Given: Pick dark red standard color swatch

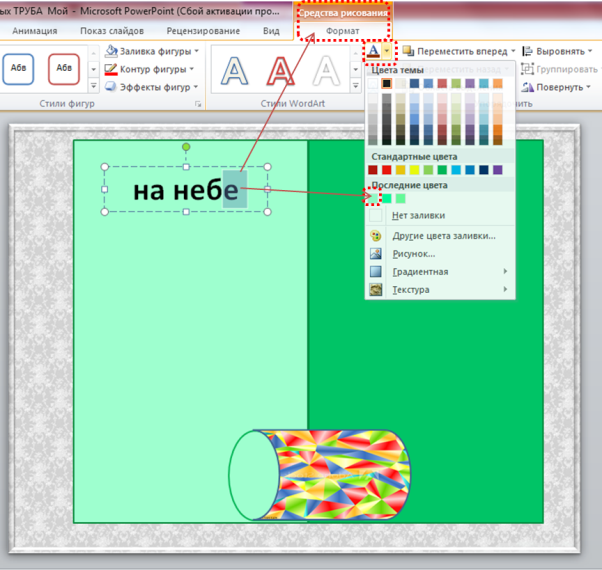Looking at the screenshot, I should [372, 170].
